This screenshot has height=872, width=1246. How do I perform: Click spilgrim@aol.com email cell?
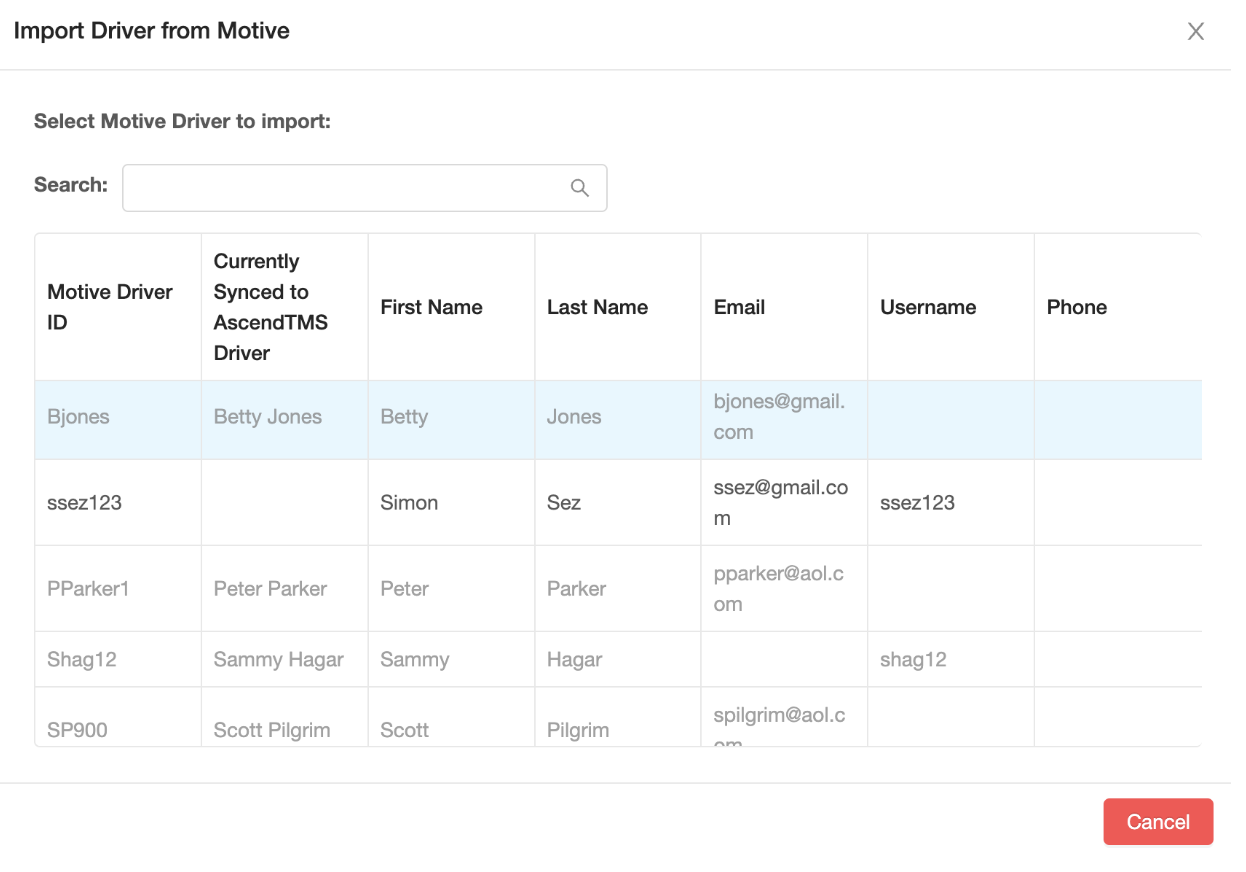(784, 718)
